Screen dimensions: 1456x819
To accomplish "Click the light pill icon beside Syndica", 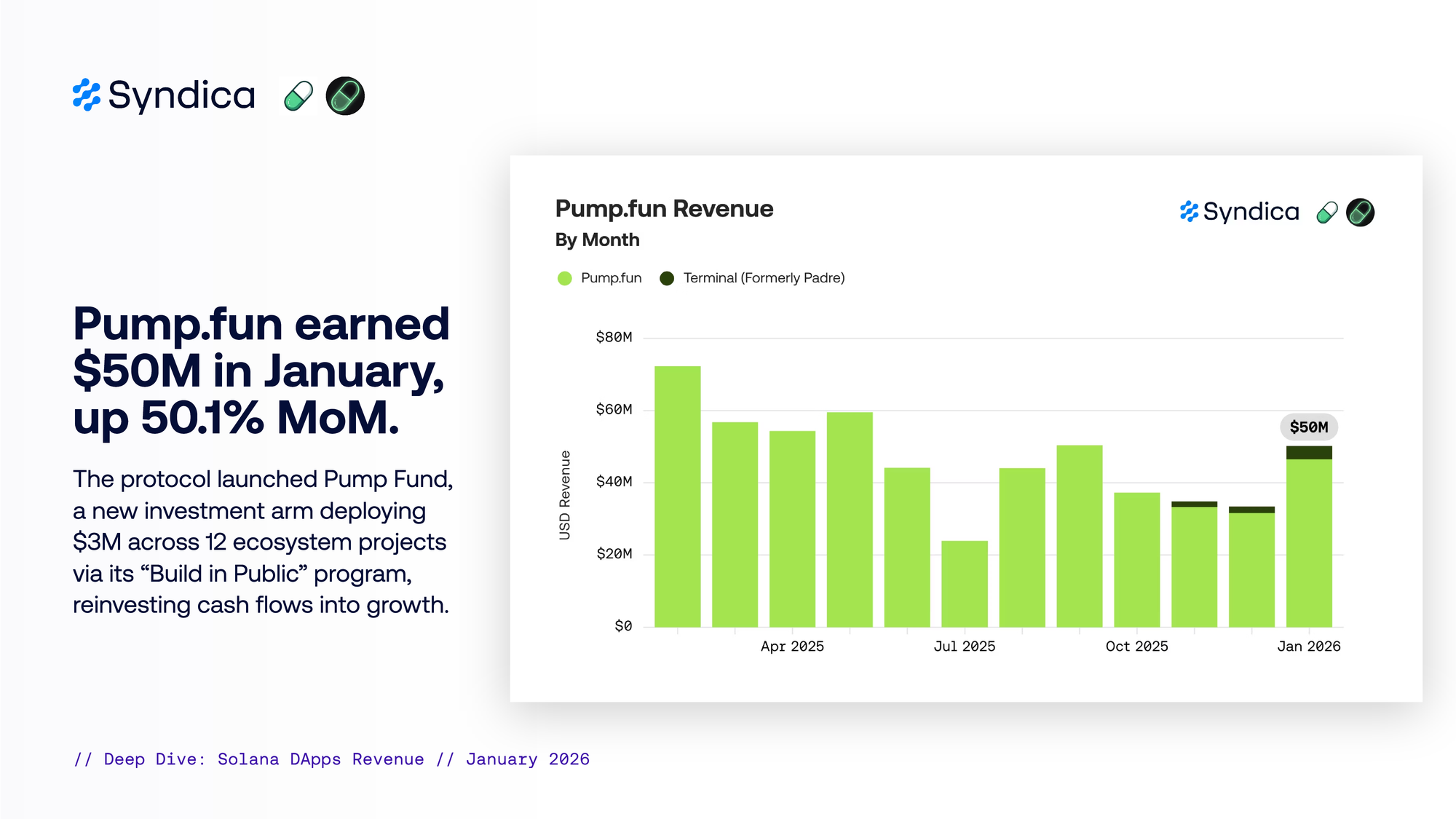I will click(298, 96).
